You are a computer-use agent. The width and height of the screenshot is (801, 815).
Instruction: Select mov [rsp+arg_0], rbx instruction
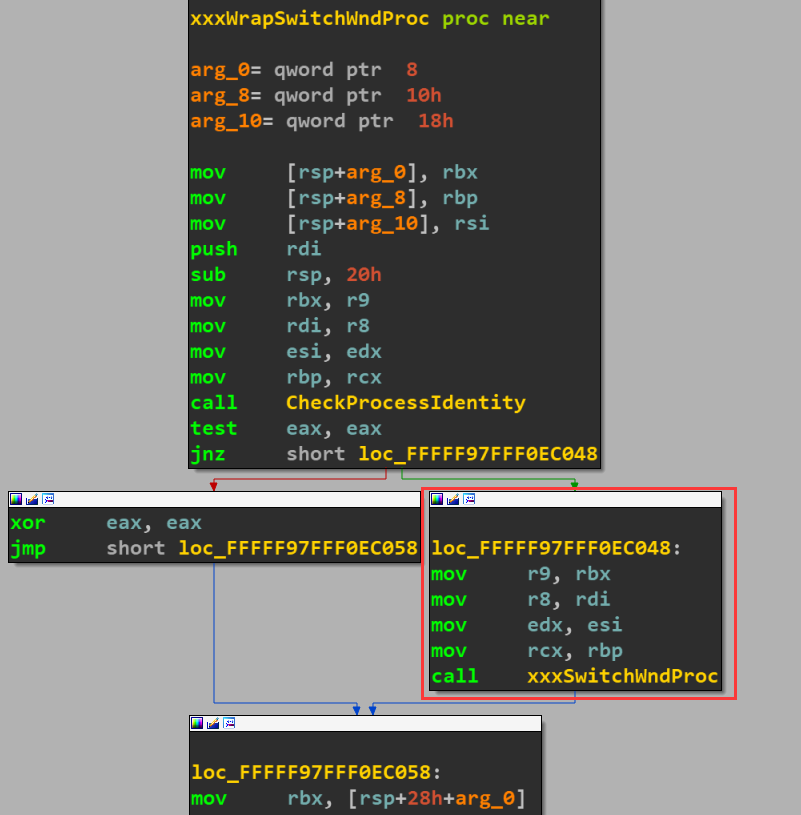coord(334,173)
